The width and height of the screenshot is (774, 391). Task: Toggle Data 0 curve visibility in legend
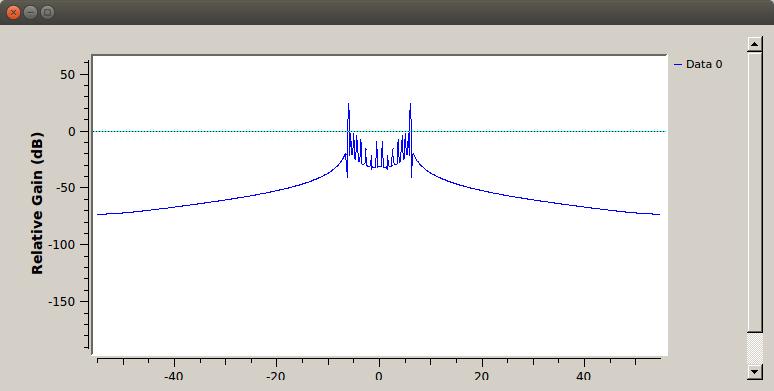(698, 64)
